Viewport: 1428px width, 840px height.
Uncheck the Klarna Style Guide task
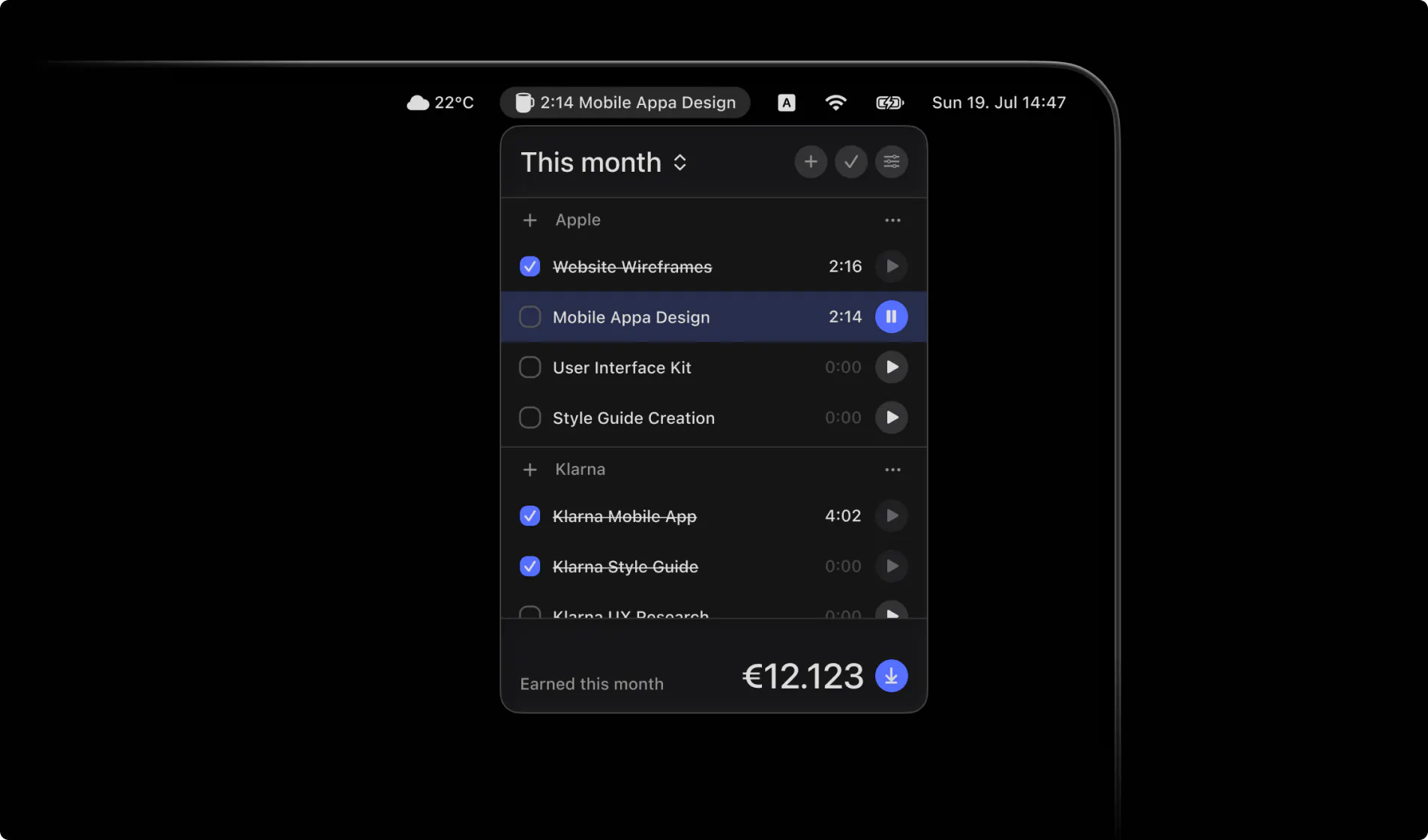tap(530, 566)
